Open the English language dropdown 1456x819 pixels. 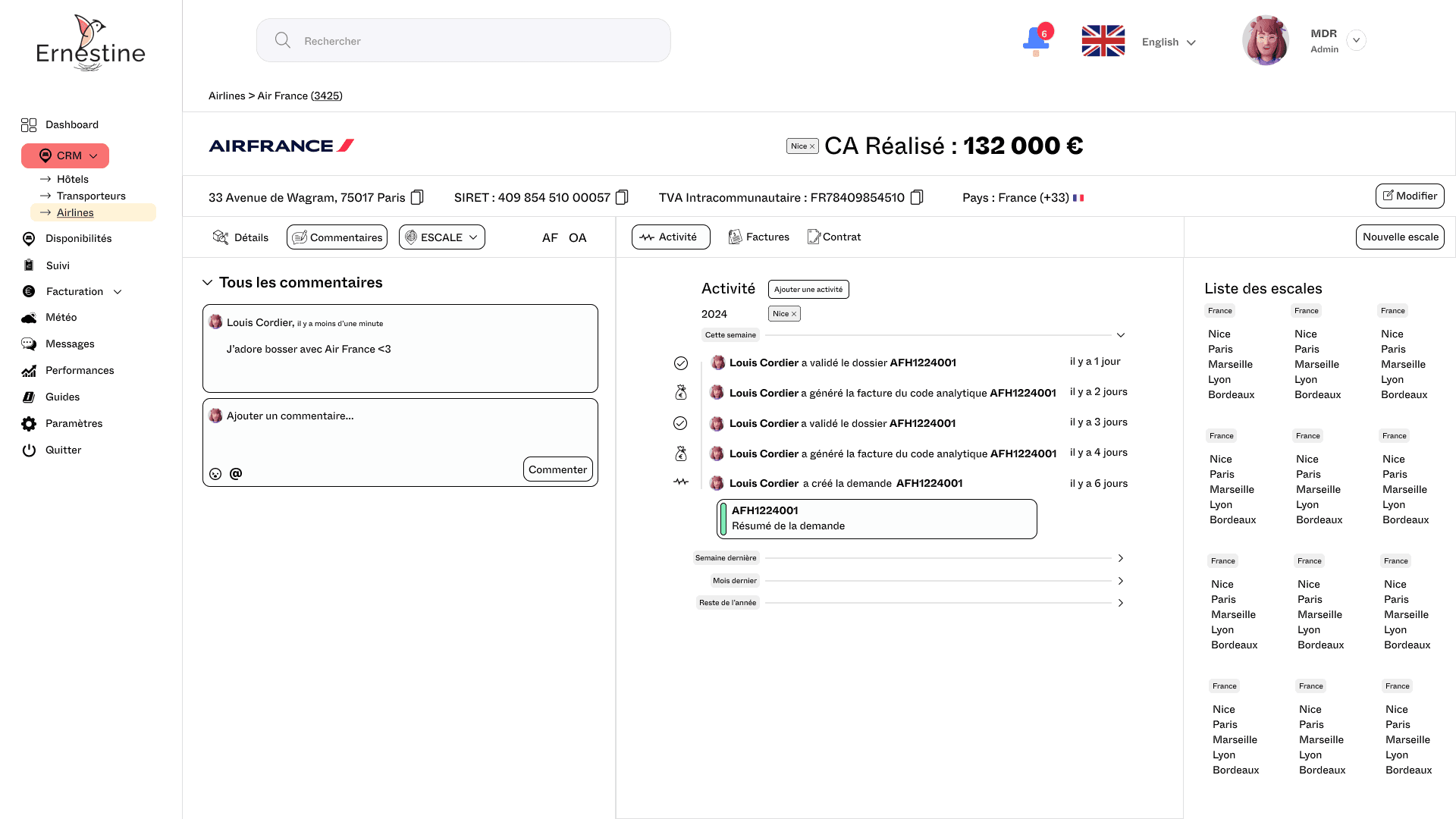(1169, 42)
